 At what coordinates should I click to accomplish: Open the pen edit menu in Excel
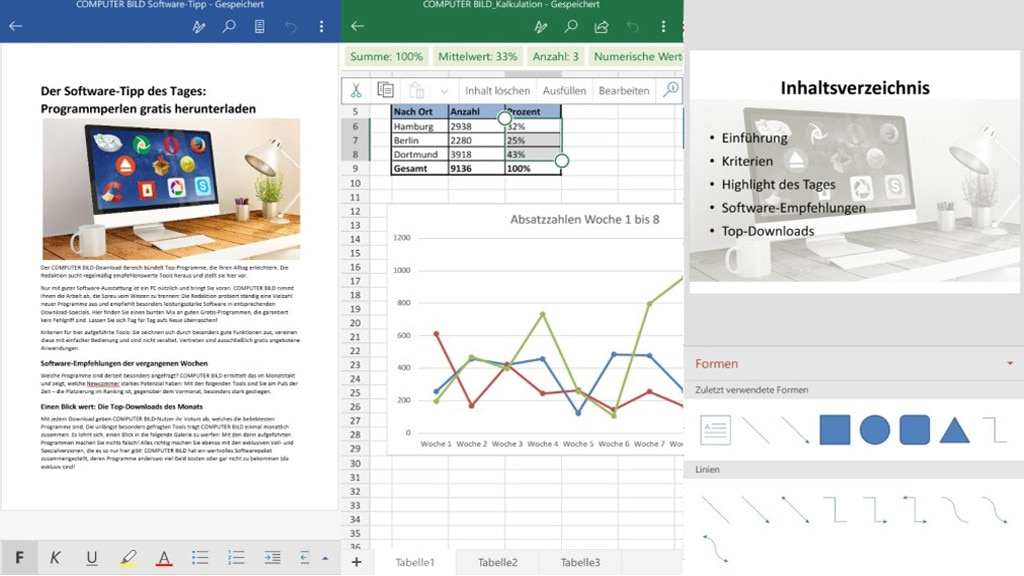click(540, 27)
